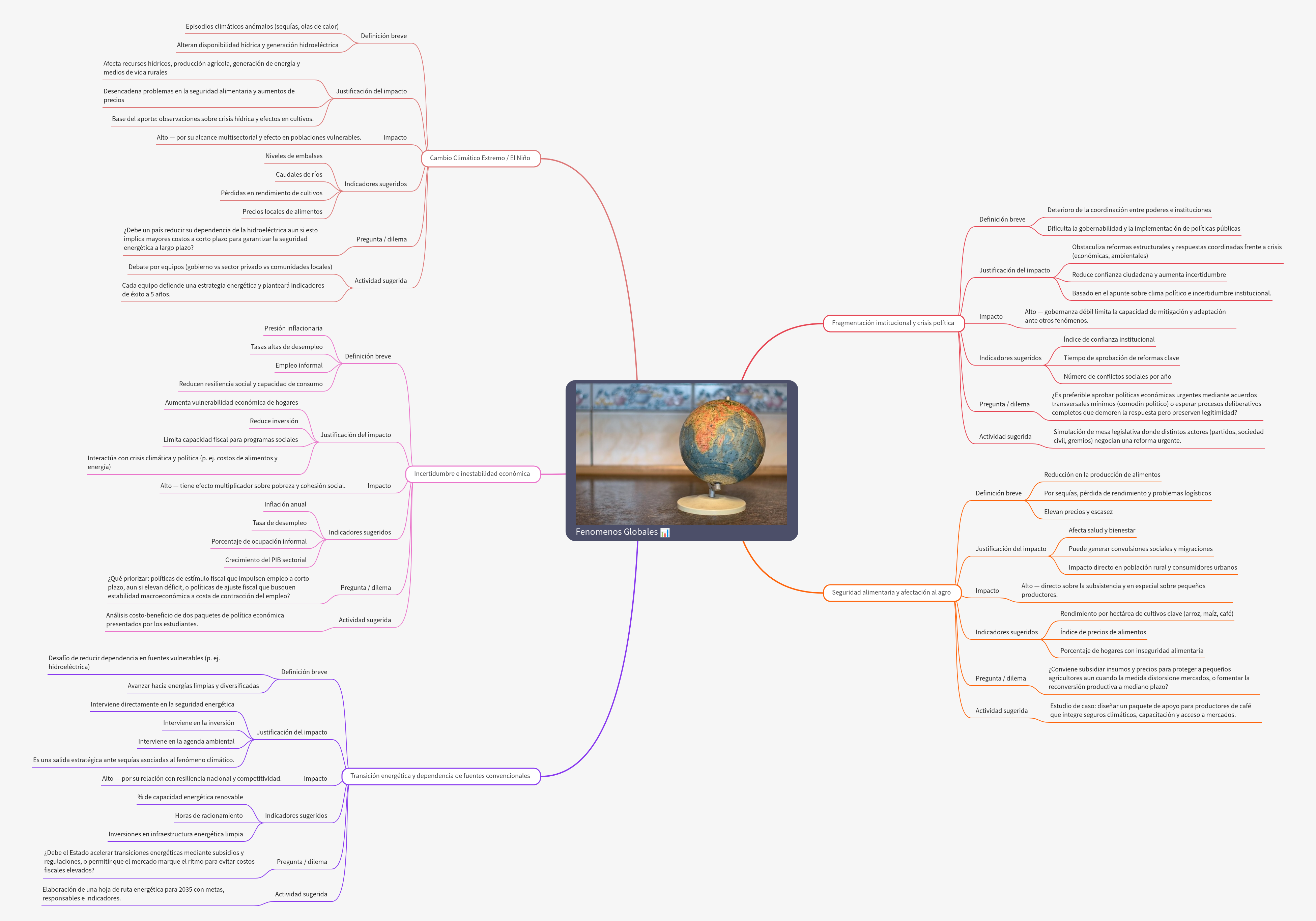Click Presión inflacionaria leaf node
This screenshot has width=1316, height=921.
[293, 329]
